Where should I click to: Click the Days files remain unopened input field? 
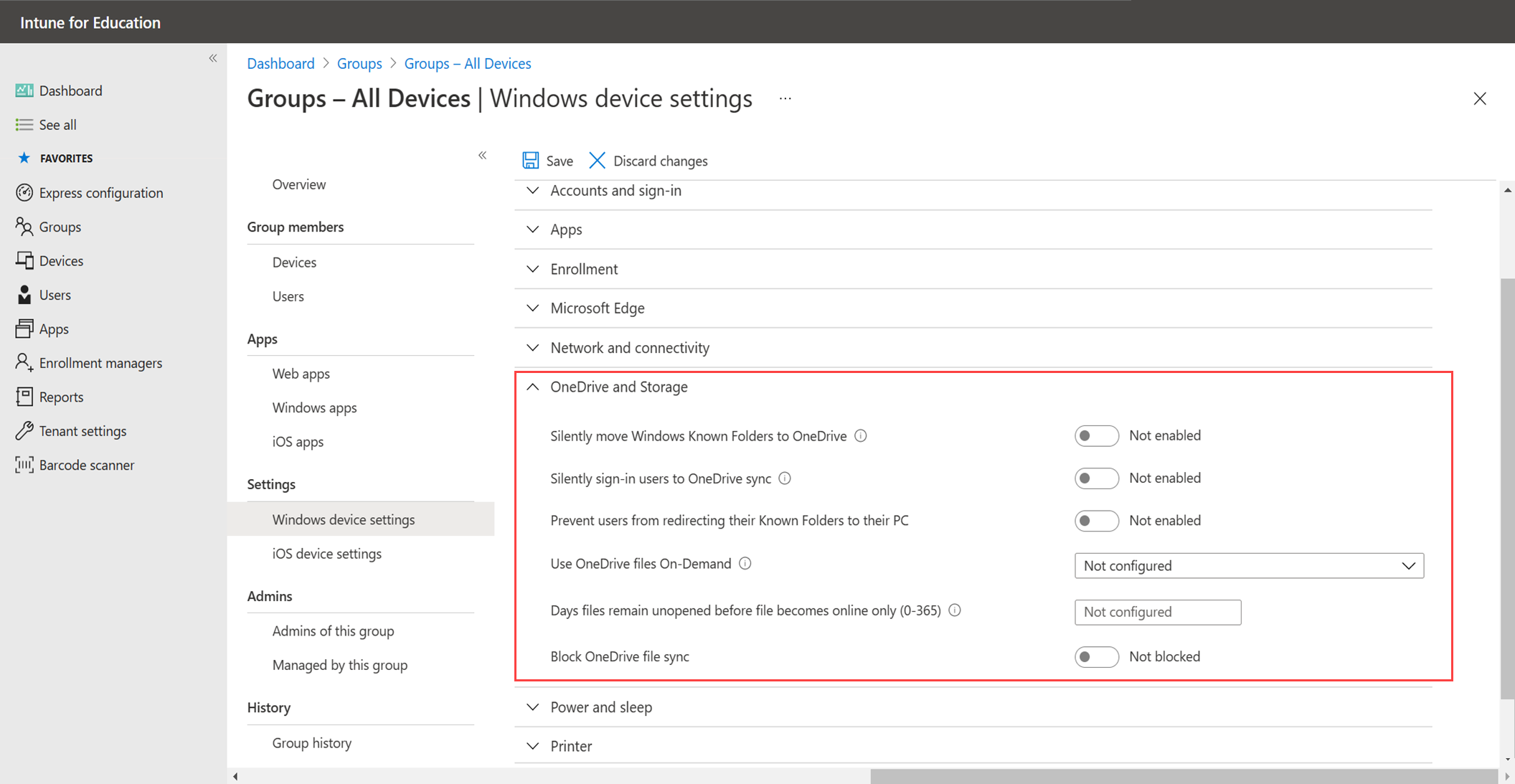(1156, 611)
